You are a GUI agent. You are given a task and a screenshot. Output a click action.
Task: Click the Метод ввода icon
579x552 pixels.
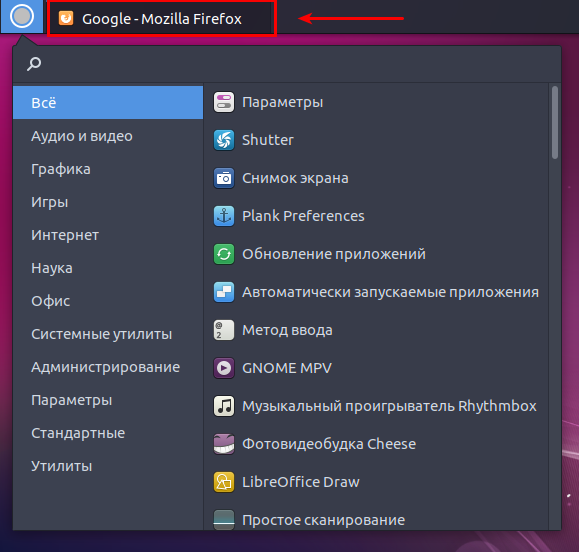tap(224, 330)
